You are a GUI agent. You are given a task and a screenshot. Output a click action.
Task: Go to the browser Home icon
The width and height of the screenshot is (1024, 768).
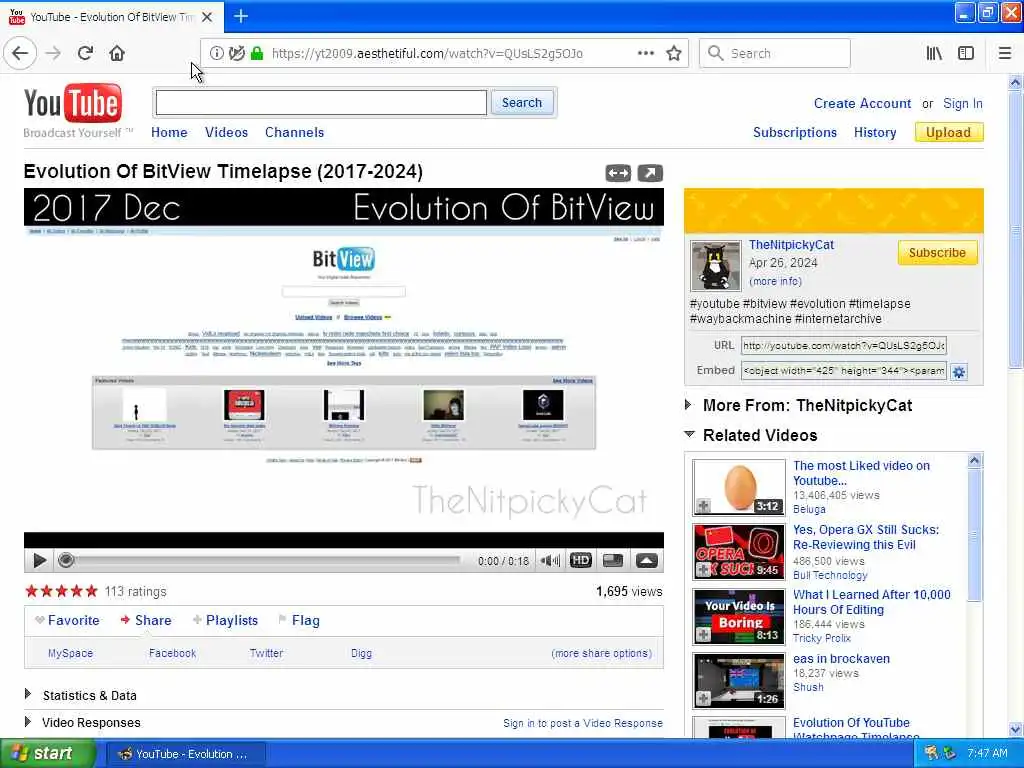tap(117, 53)
